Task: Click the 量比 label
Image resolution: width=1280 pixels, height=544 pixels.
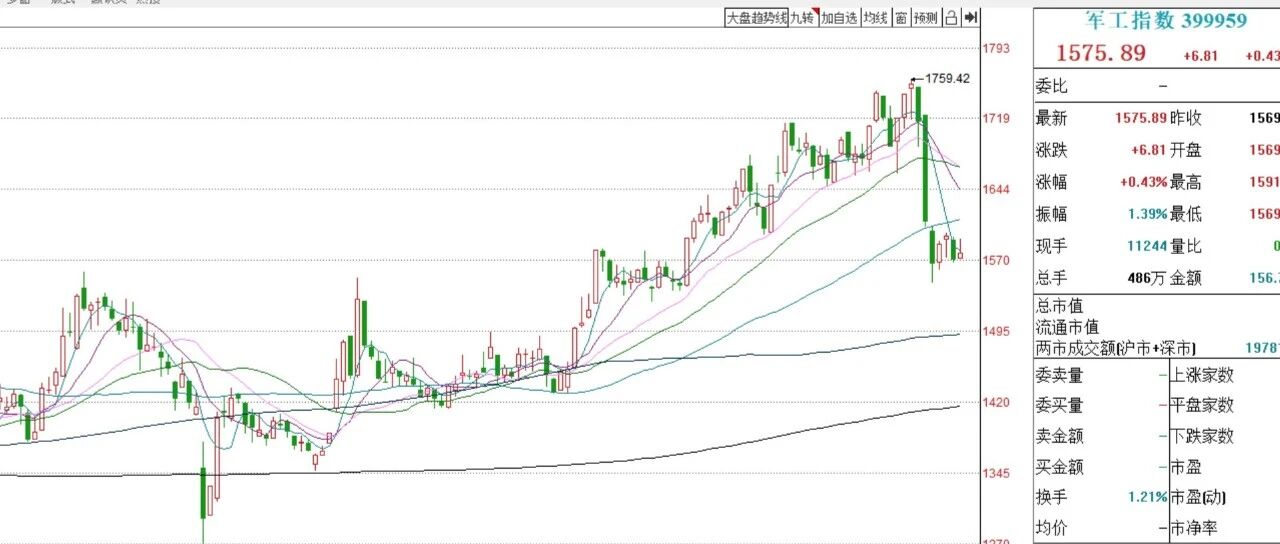Action: coord(1186,247)
